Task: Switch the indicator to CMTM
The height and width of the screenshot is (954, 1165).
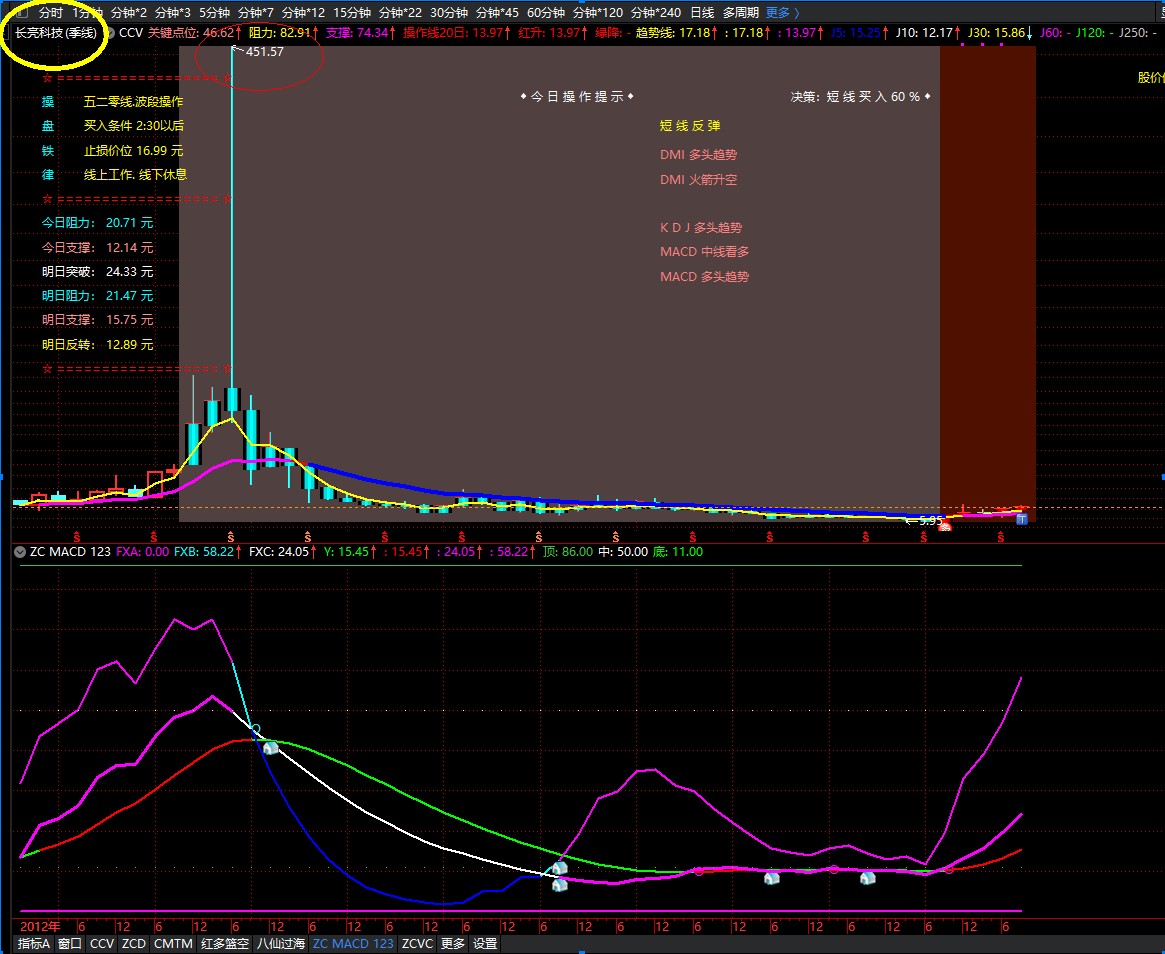Action: (173, 944)
